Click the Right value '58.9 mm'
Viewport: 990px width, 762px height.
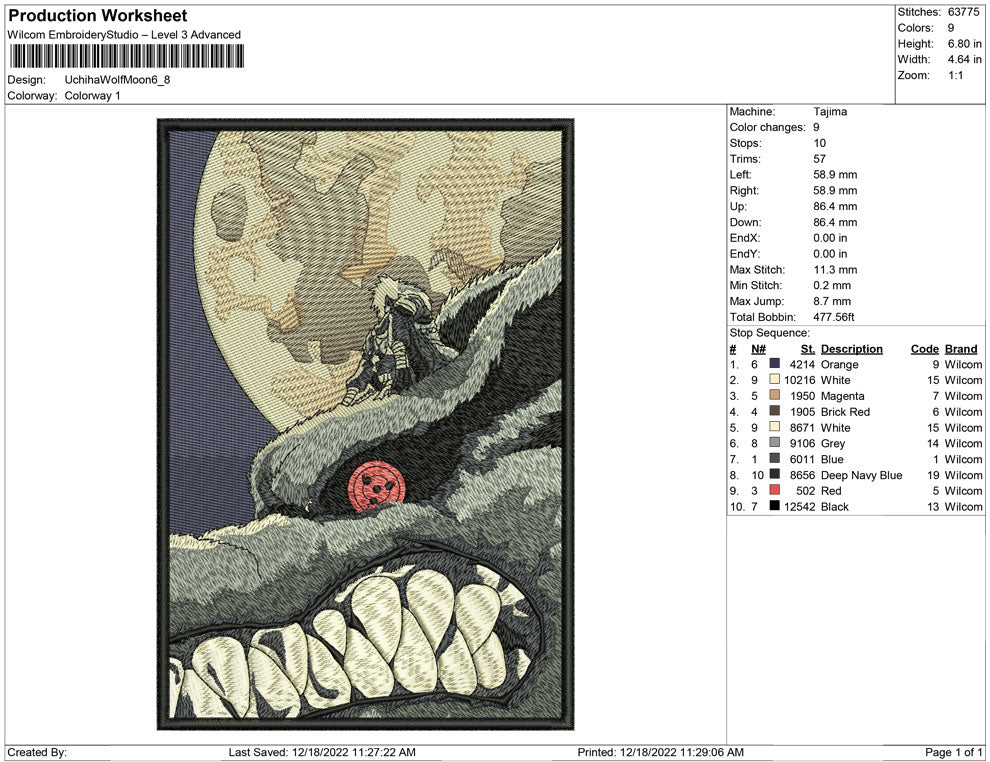click(x=835, y=191)
